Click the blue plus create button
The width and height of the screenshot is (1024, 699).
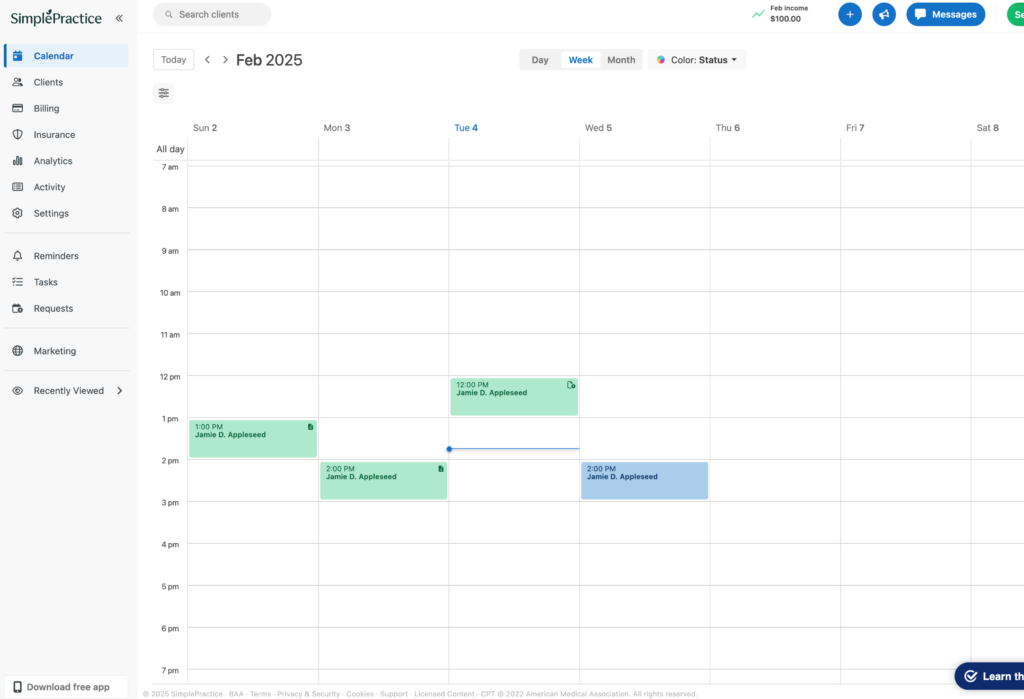pyautogui.click(x=849, y=15)
